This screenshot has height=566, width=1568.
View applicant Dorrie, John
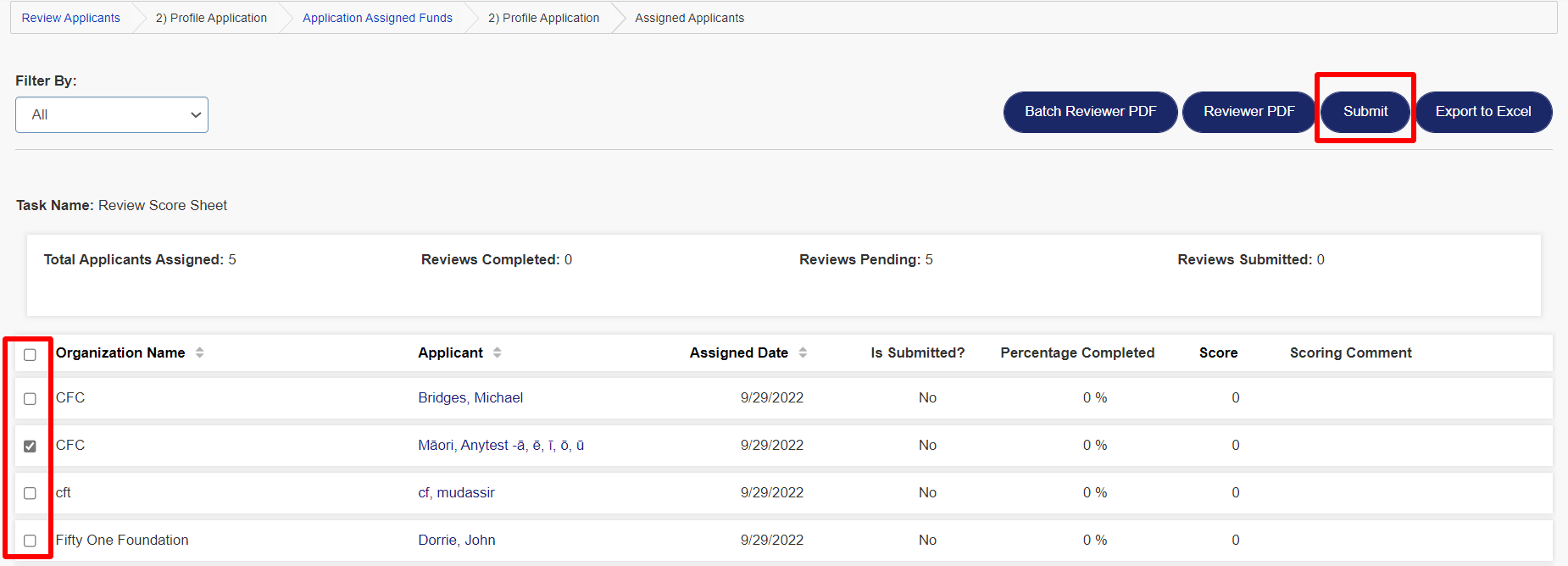point(456,540)
